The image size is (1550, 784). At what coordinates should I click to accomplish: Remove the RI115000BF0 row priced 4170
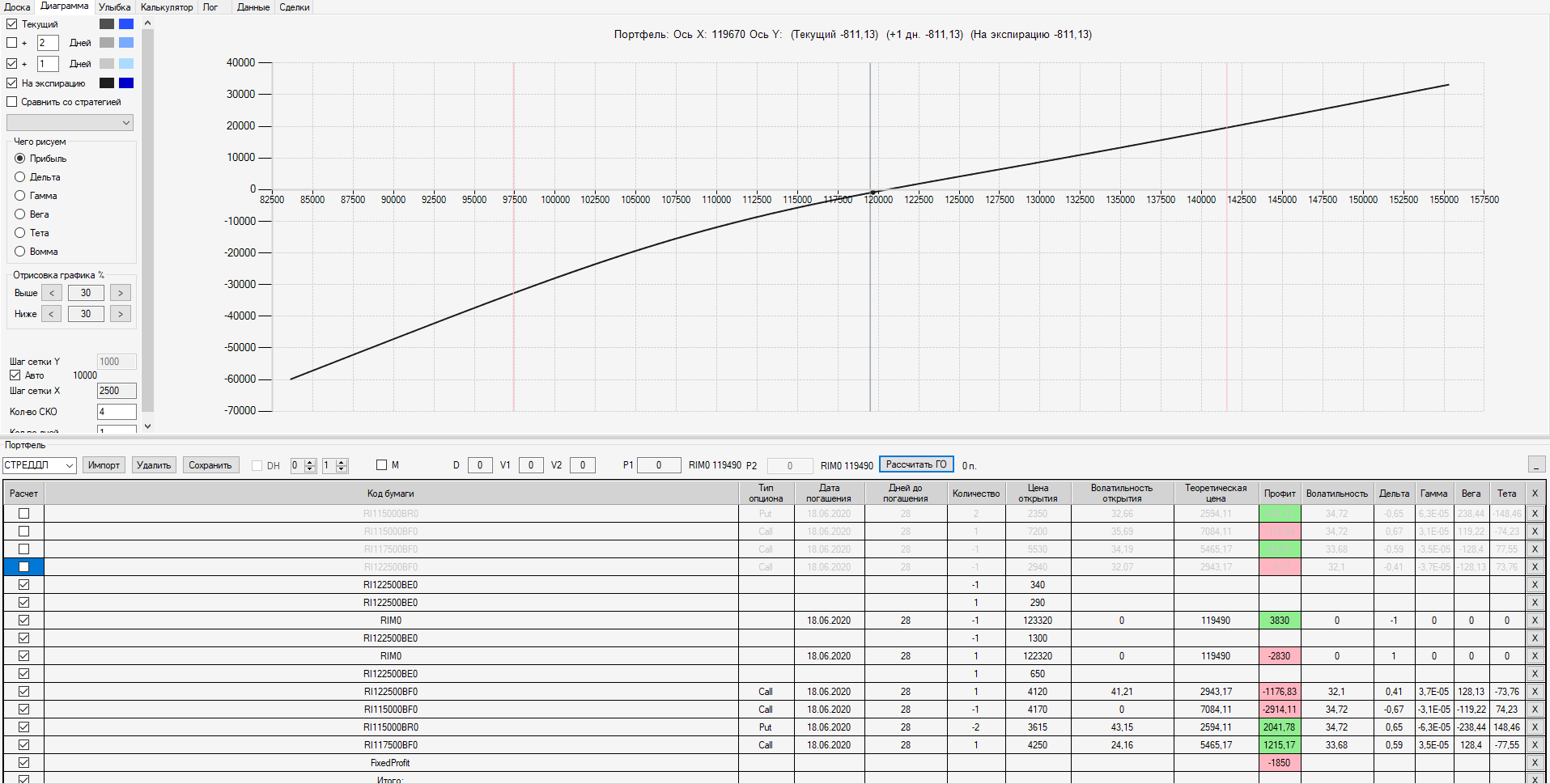pyautogui.click(x=1535, y=710)
